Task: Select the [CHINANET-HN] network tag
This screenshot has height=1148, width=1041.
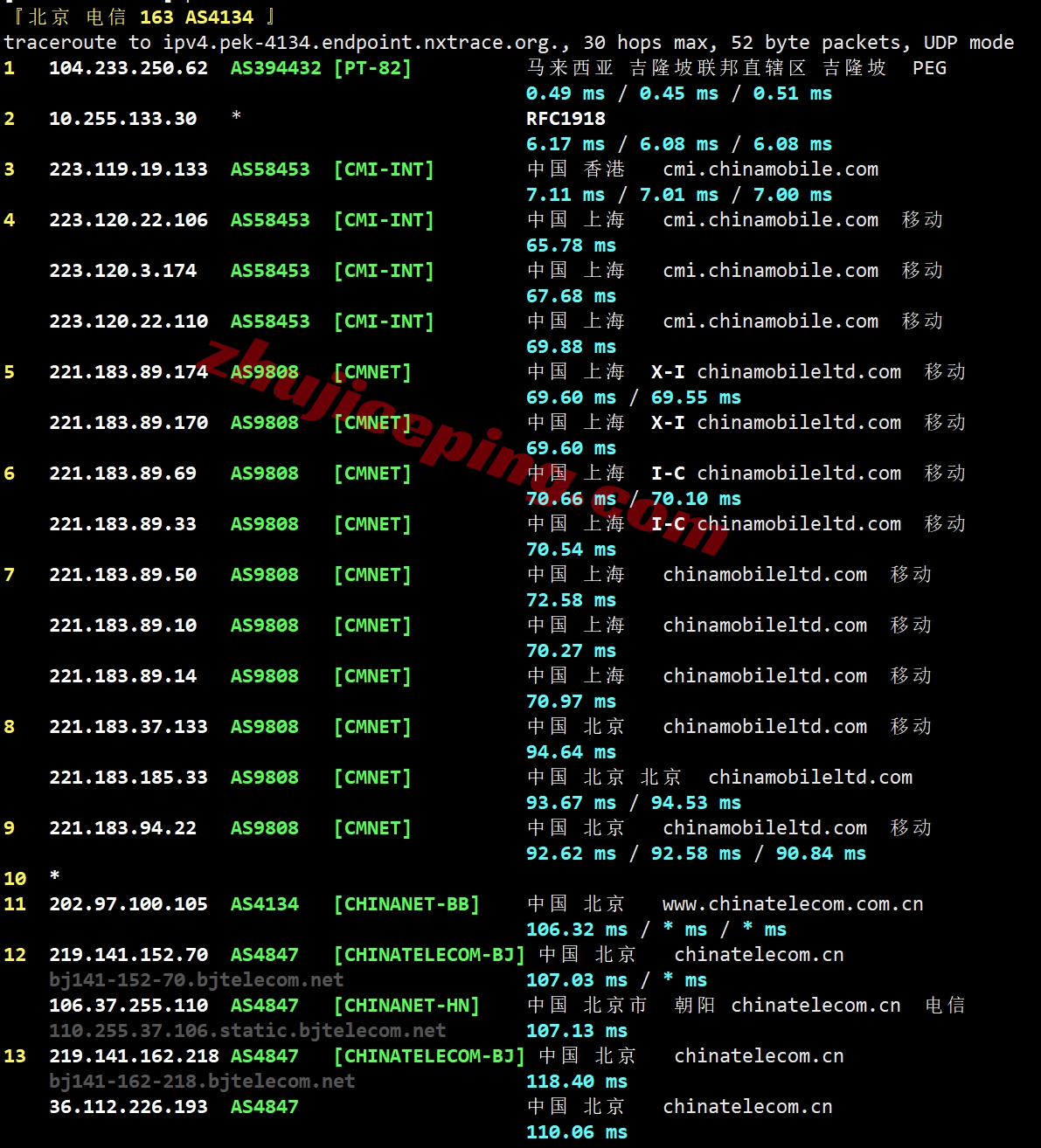Action: tap(406, 1006)
